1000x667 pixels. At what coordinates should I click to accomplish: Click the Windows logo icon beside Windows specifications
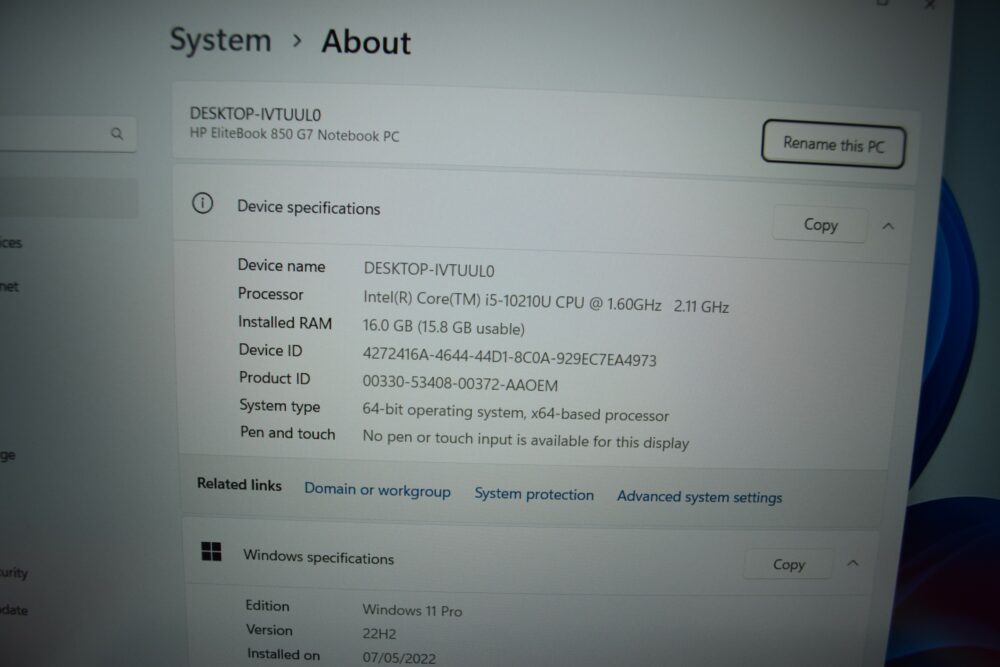[x=211, y=552]
